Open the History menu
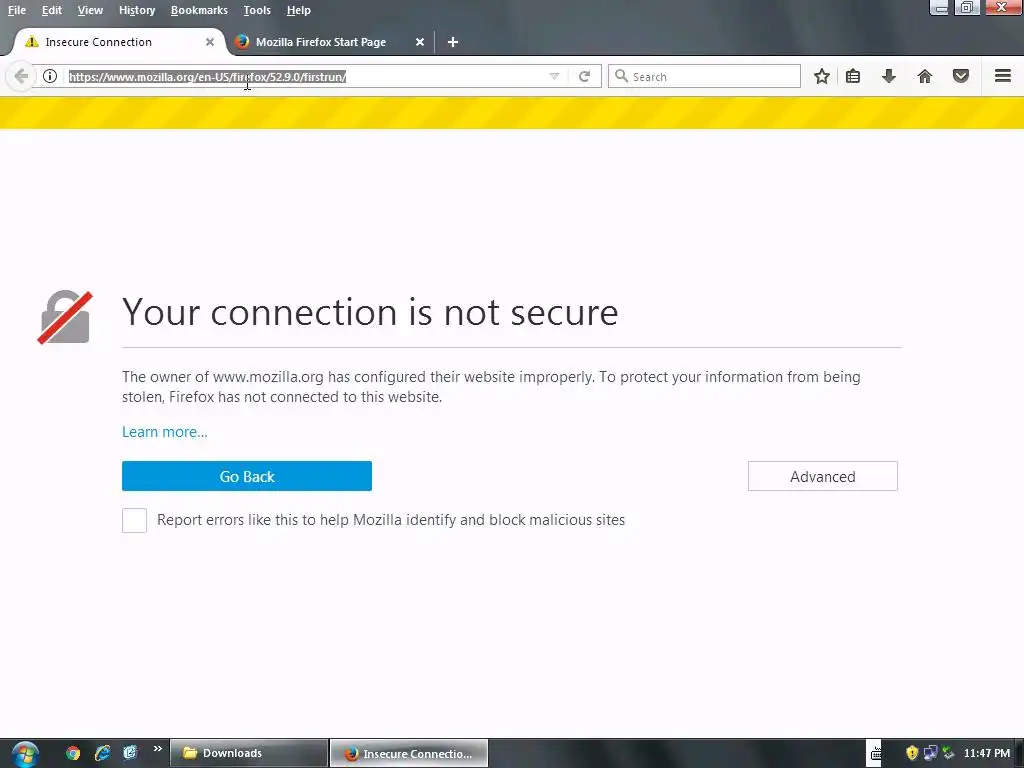 click(137, 10)
